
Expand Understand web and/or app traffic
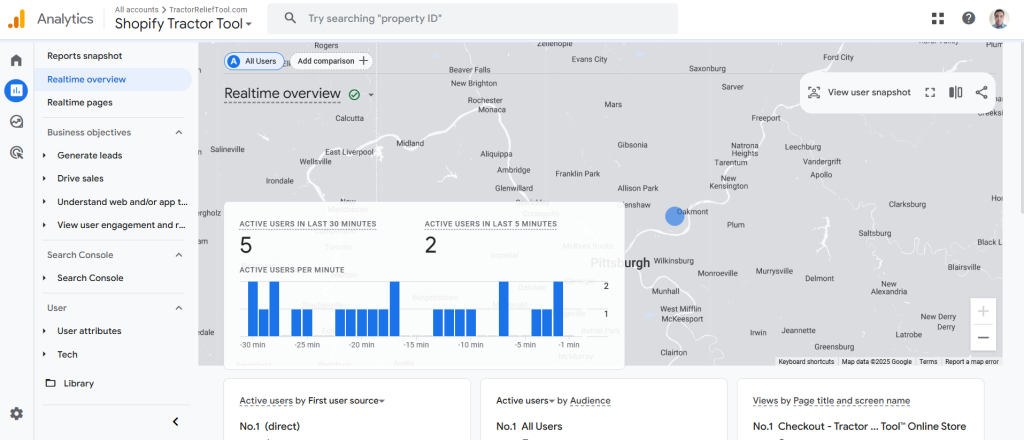tap(44, 202)
